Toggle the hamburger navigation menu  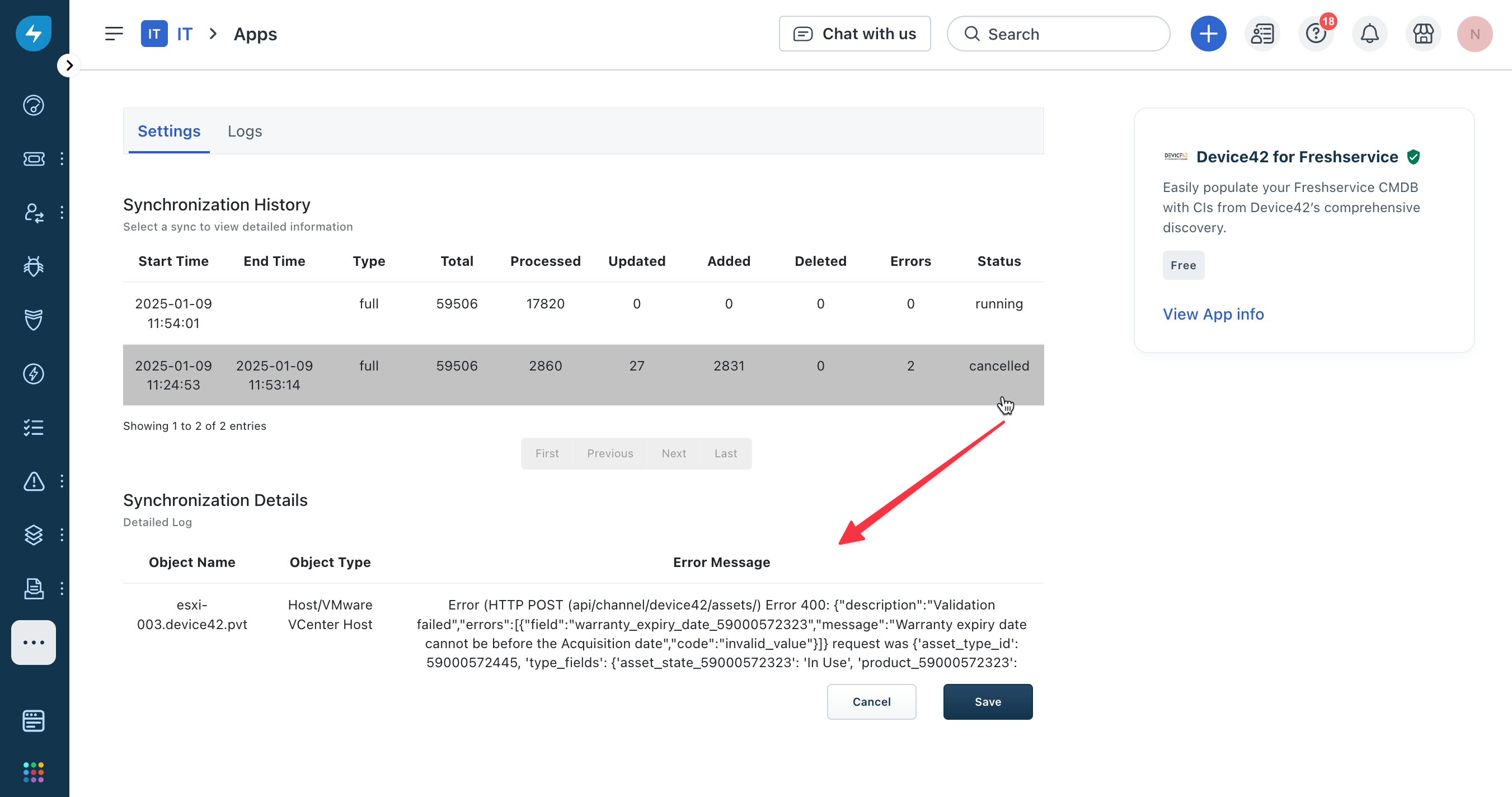coord(114,34)
